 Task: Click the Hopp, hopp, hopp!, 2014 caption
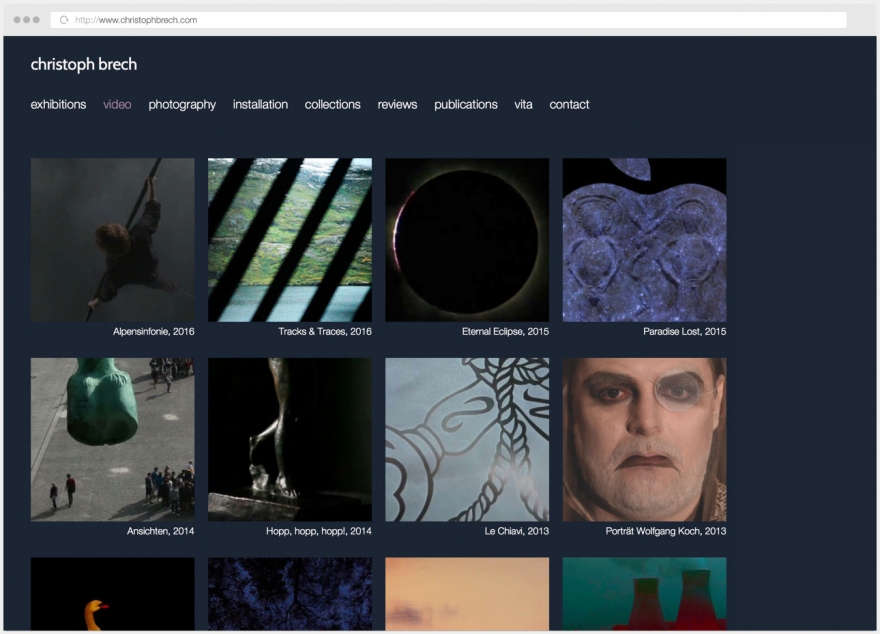(x=319, y=531)
